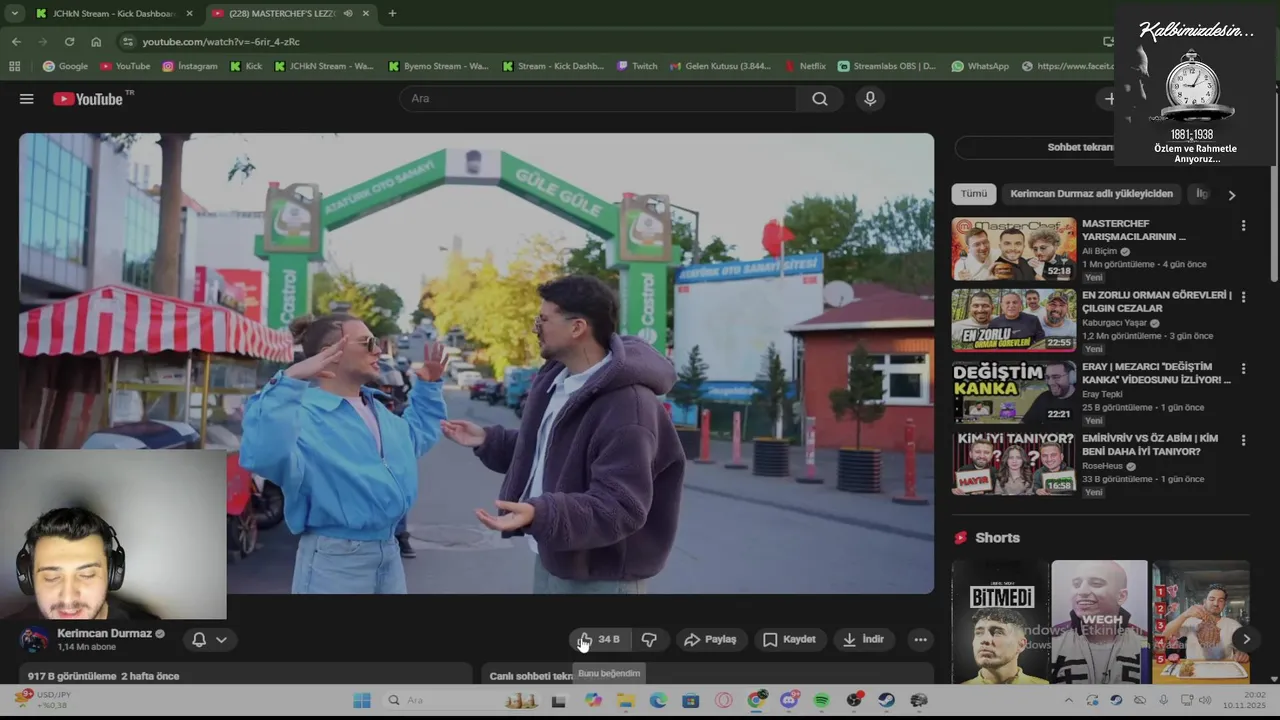Reload the page with refresh icon
1280x720 pixels.
[69, 42]
